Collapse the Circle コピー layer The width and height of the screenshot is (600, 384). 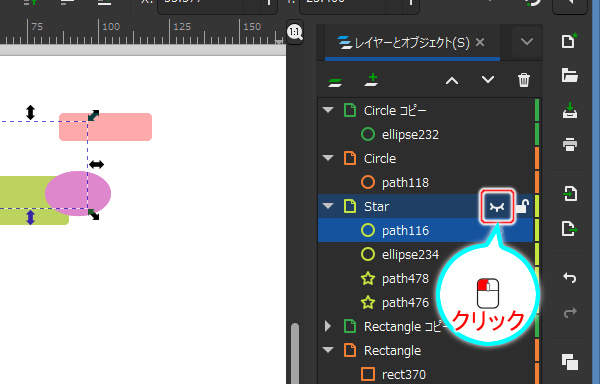pos(328,110)
